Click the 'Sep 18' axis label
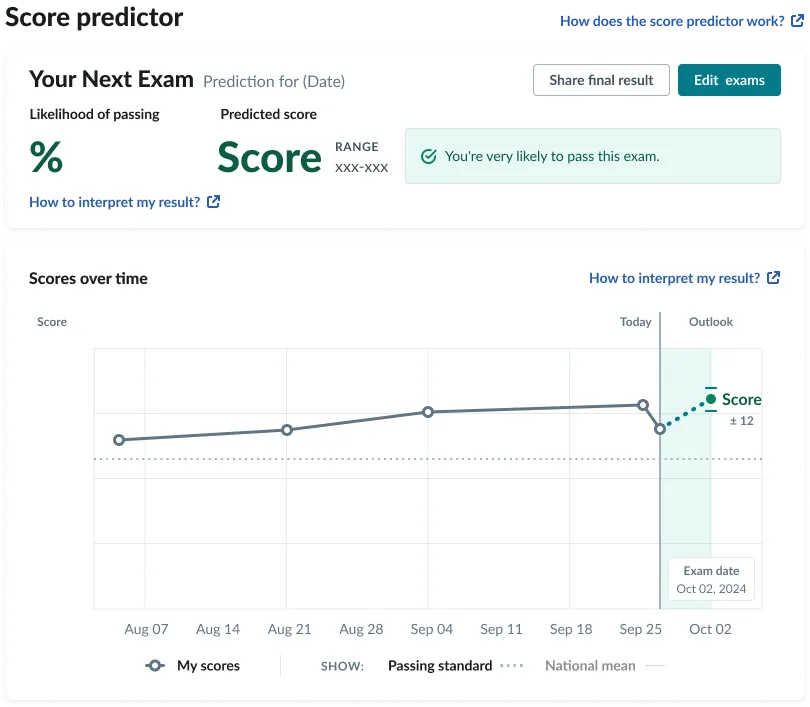The width and height of the screenshot is (810, 707). coord(571,629)
